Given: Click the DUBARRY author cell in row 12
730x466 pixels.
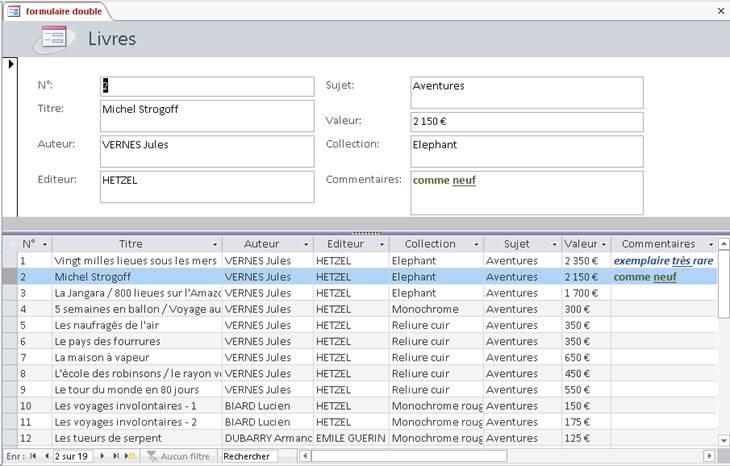Looking at the screenshot, I should click(x=268, y=438).
